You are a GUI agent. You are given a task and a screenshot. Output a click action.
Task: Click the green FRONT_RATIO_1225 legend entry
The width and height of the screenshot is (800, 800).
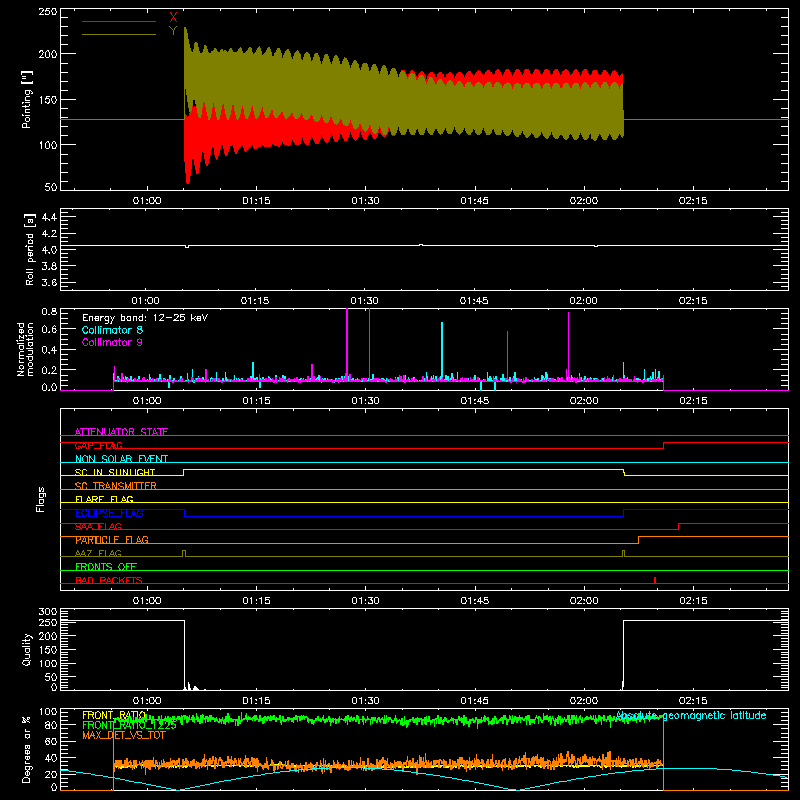point(129,725)
